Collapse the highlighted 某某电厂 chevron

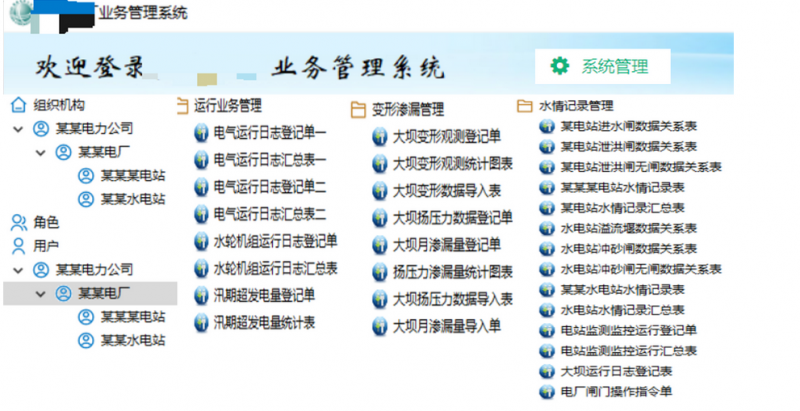tap(40, 293)
